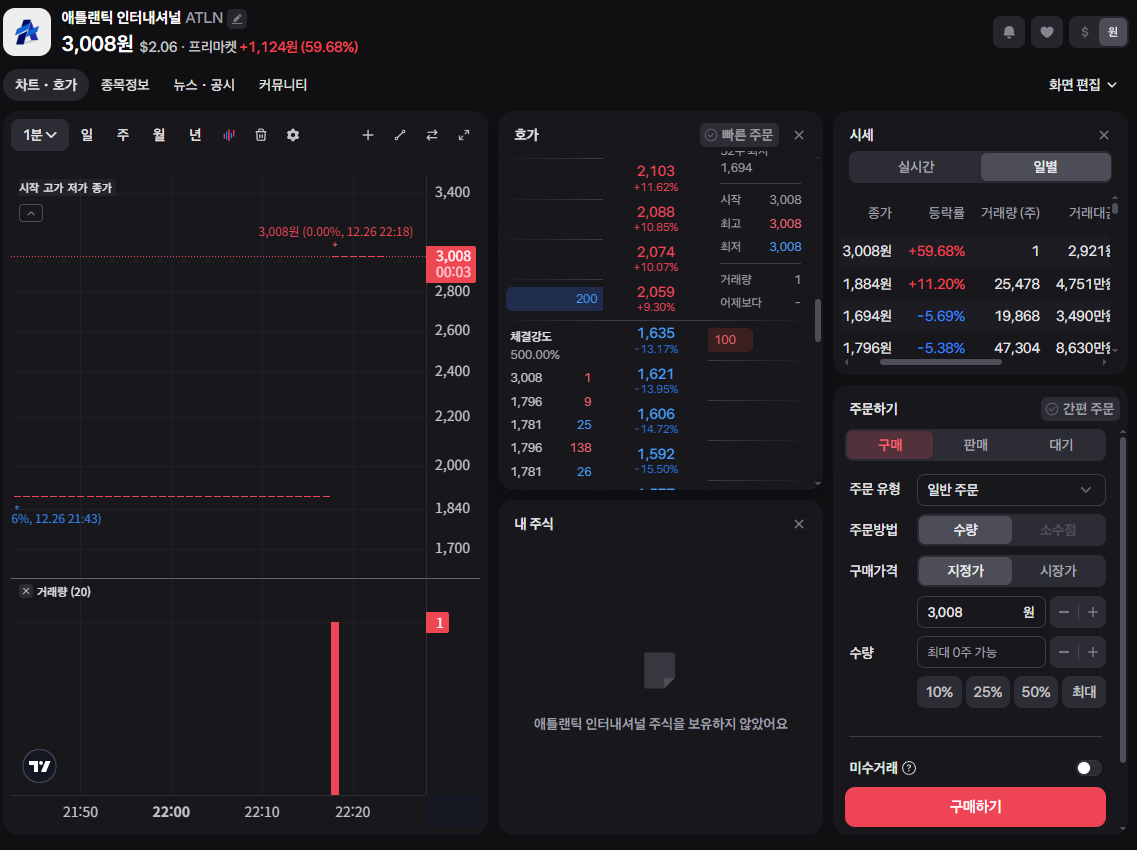The height and width of the screenshot is (850, 1137).
Task: Decrease quantity with minus button
Action: click(1064, 652)
